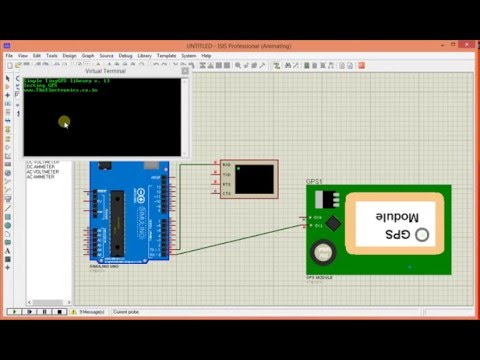480x360 pixels.
Task: Open the 9 Message(s) warning log
Action: (88, 312)
